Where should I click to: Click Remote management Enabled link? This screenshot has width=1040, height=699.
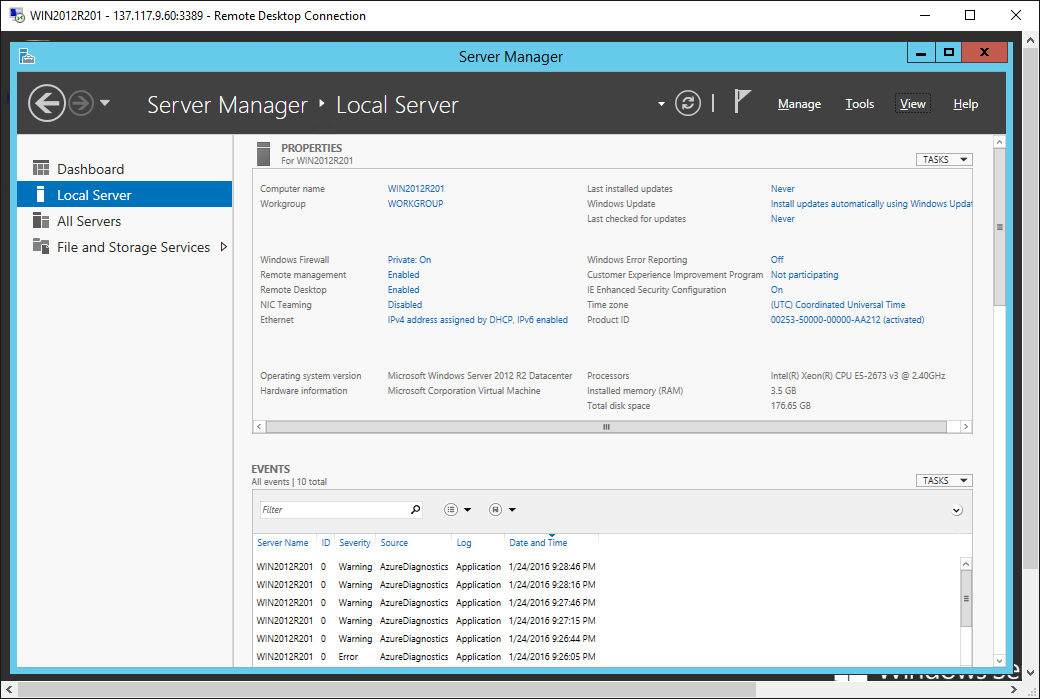[403, 275]
